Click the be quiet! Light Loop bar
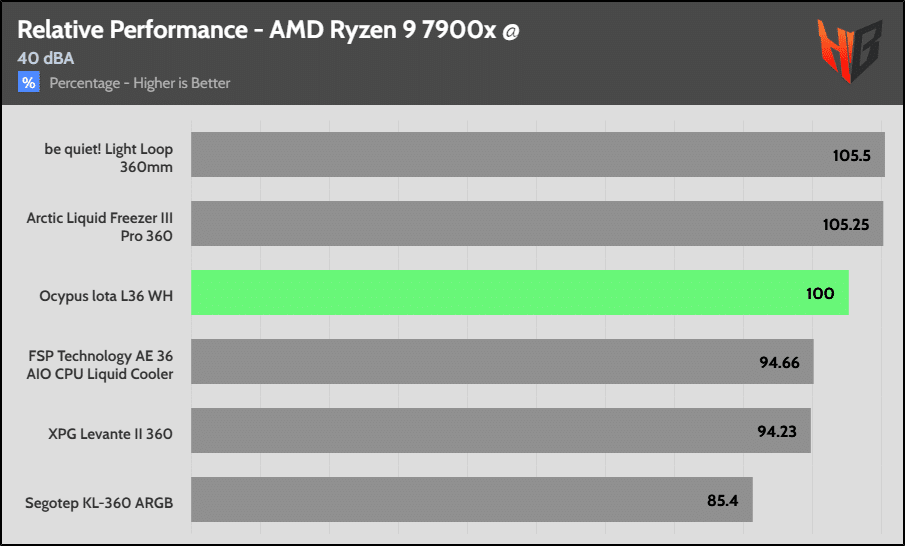Image resolution: width=905 pixels, height=546 pixels. [538, 155]
